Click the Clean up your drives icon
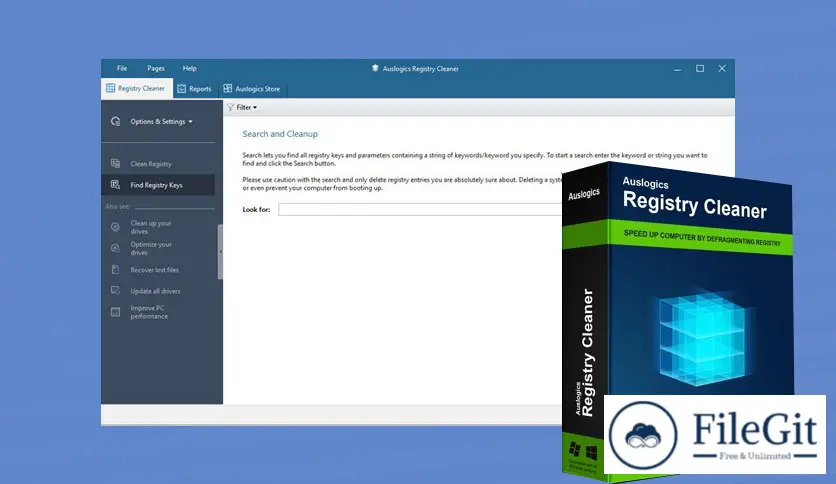 pos(115,227)
